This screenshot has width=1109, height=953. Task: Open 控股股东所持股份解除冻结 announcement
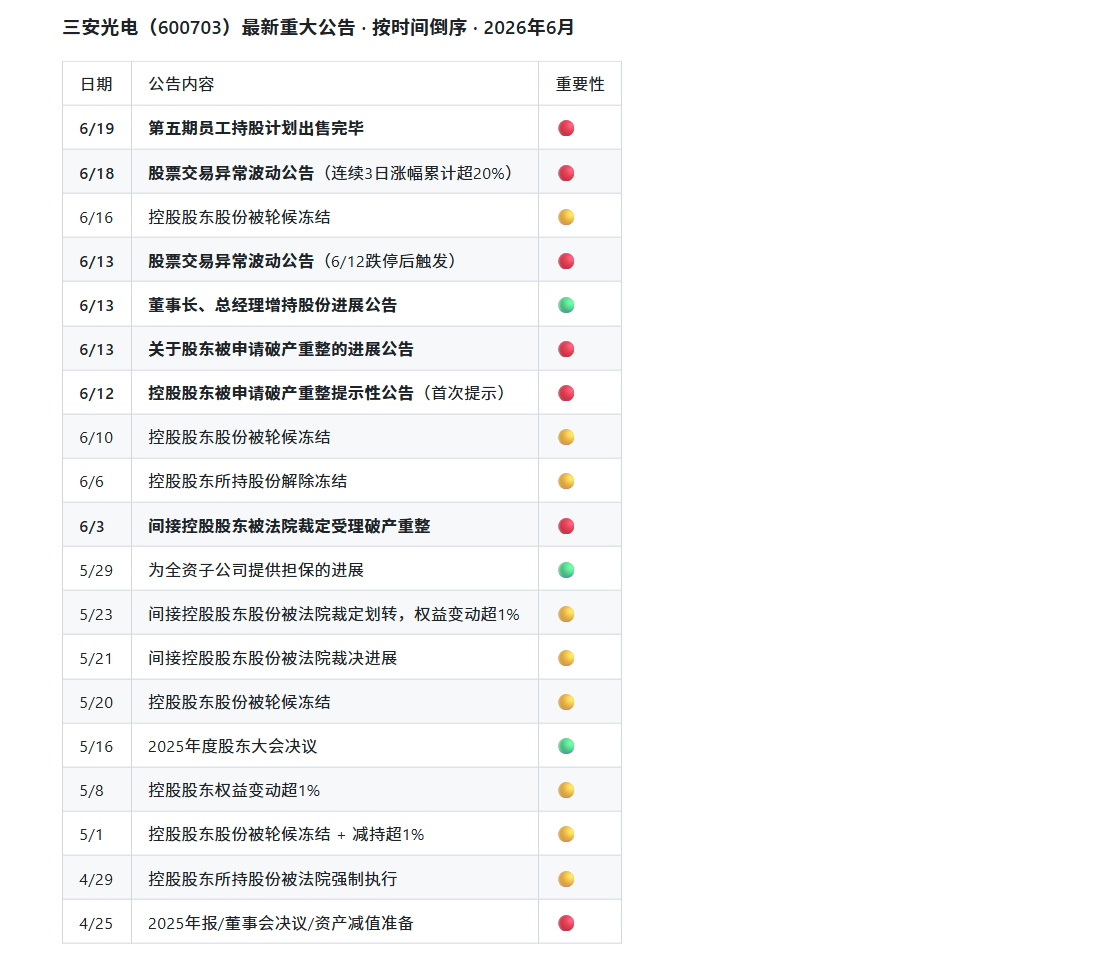(x=248, y=481)
